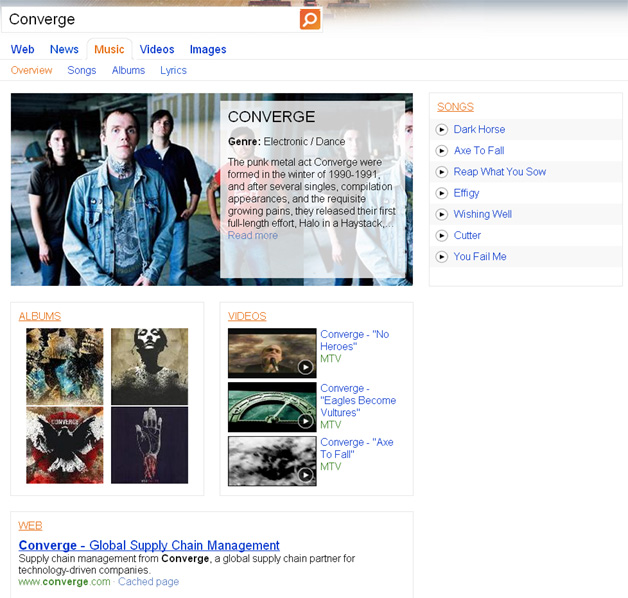Open the Cached page link
Screen dimensions: 628x598
tap(148, 582)
